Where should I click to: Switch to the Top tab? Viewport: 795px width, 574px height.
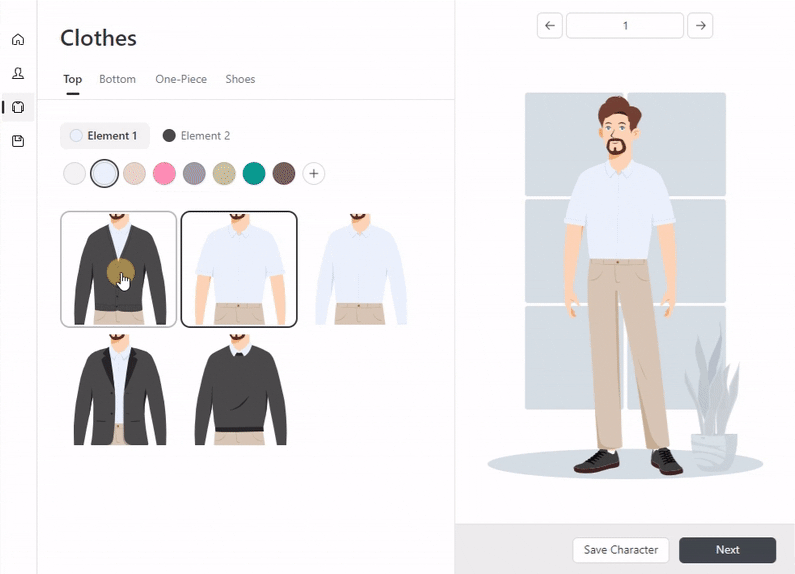[73, 79]
